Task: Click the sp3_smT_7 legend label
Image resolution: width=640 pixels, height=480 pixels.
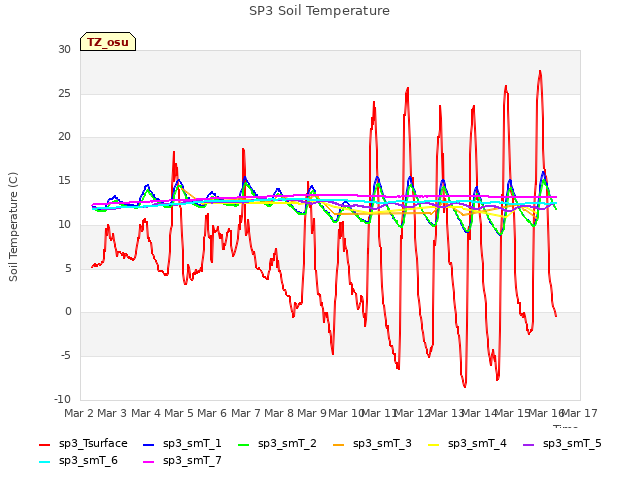Action: point(192,460)
